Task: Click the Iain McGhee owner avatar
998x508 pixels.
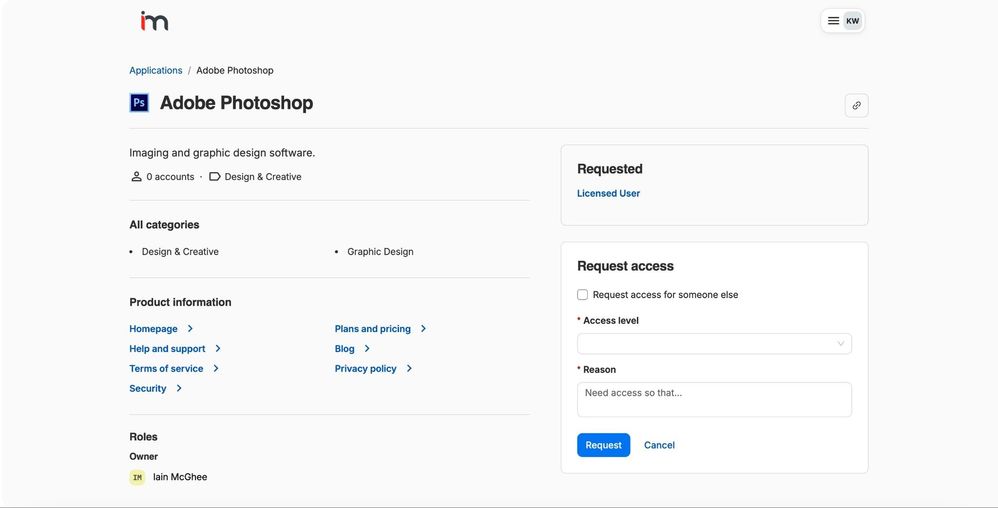Action: 138,478
